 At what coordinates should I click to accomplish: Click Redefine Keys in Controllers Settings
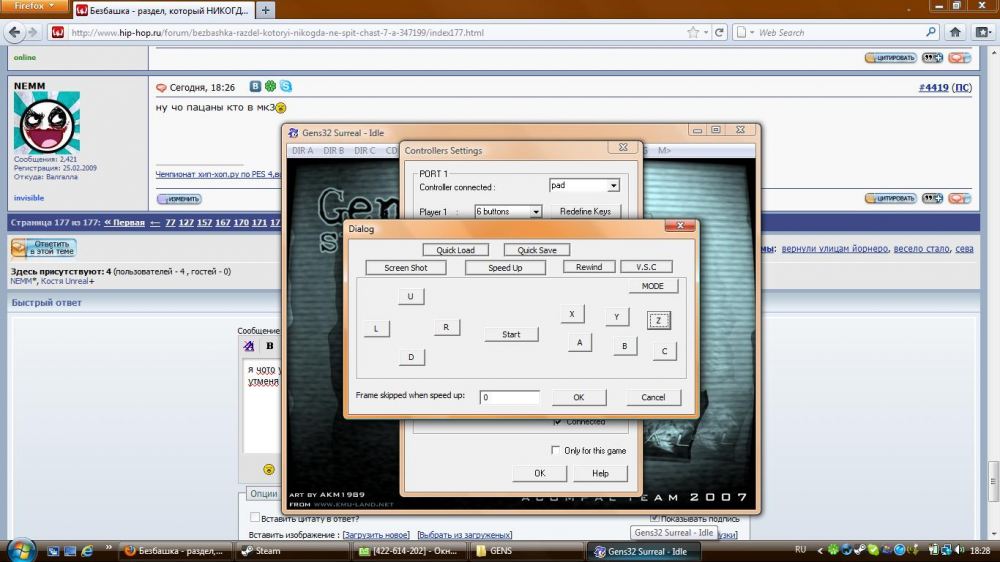[585, 211]
